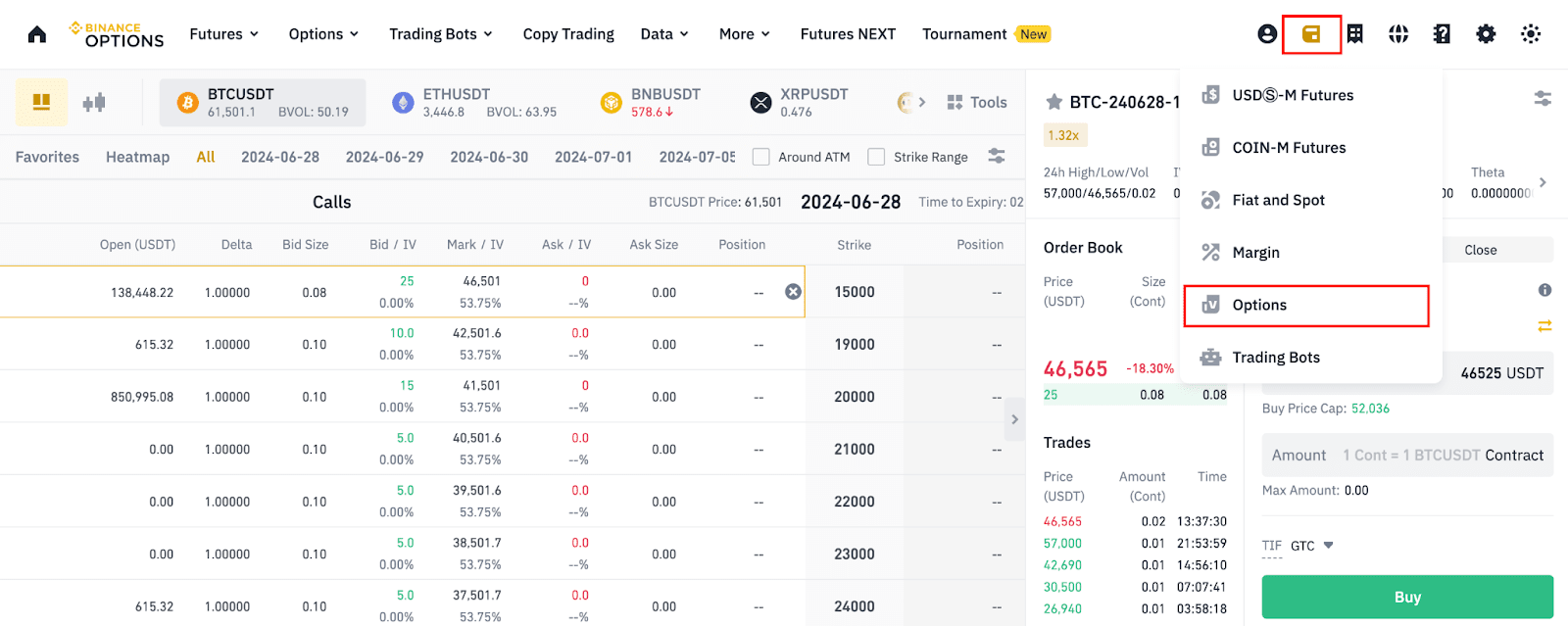Open the globe language icon
Viewport: 1568px width, 626px height.
1398,34
